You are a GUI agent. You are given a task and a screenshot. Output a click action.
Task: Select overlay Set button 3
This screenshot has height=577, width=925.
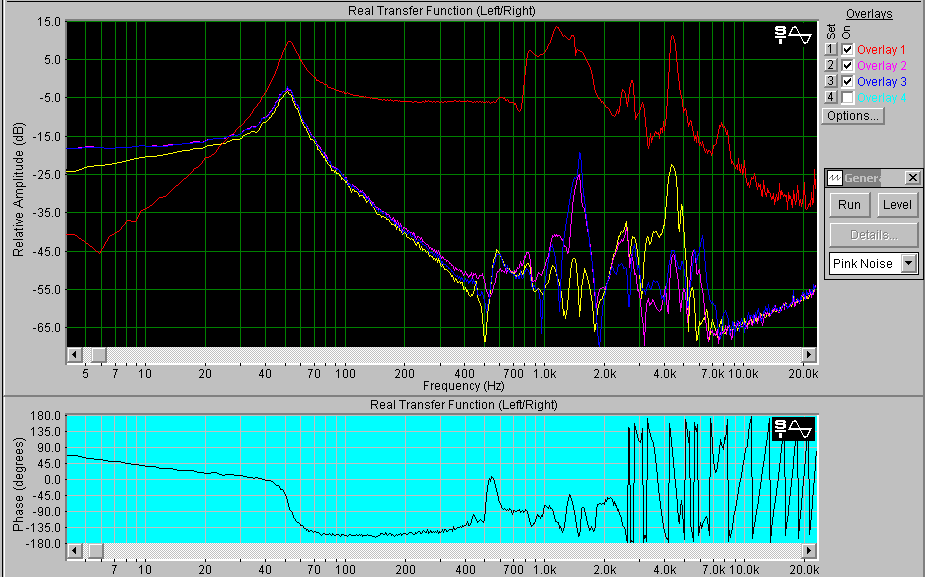(831, 81)
